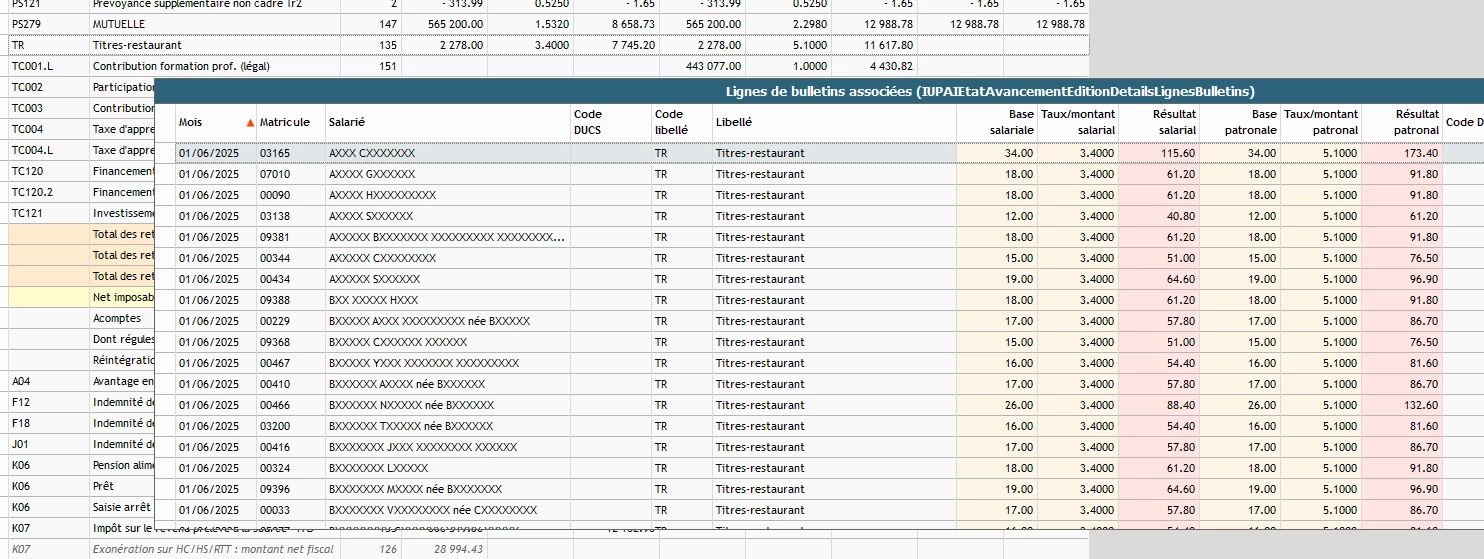Viewport: 1484px width, 559px height.
Task: Click the TC004 code in background table
Action: point(27,129)
